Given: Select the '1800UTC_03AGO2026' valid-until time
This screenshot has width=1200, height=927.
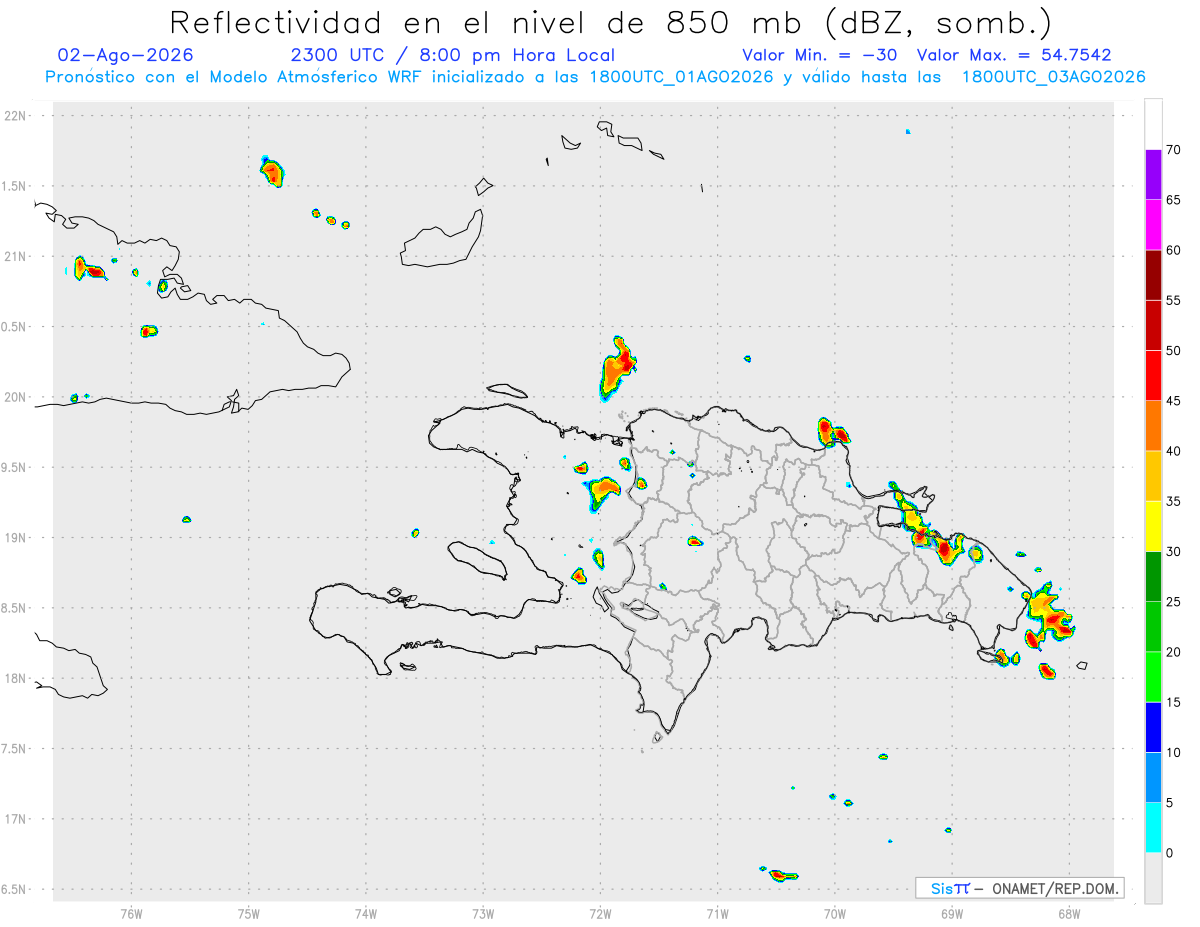Looking at the screenshot, I should [x=1053, y=77].
